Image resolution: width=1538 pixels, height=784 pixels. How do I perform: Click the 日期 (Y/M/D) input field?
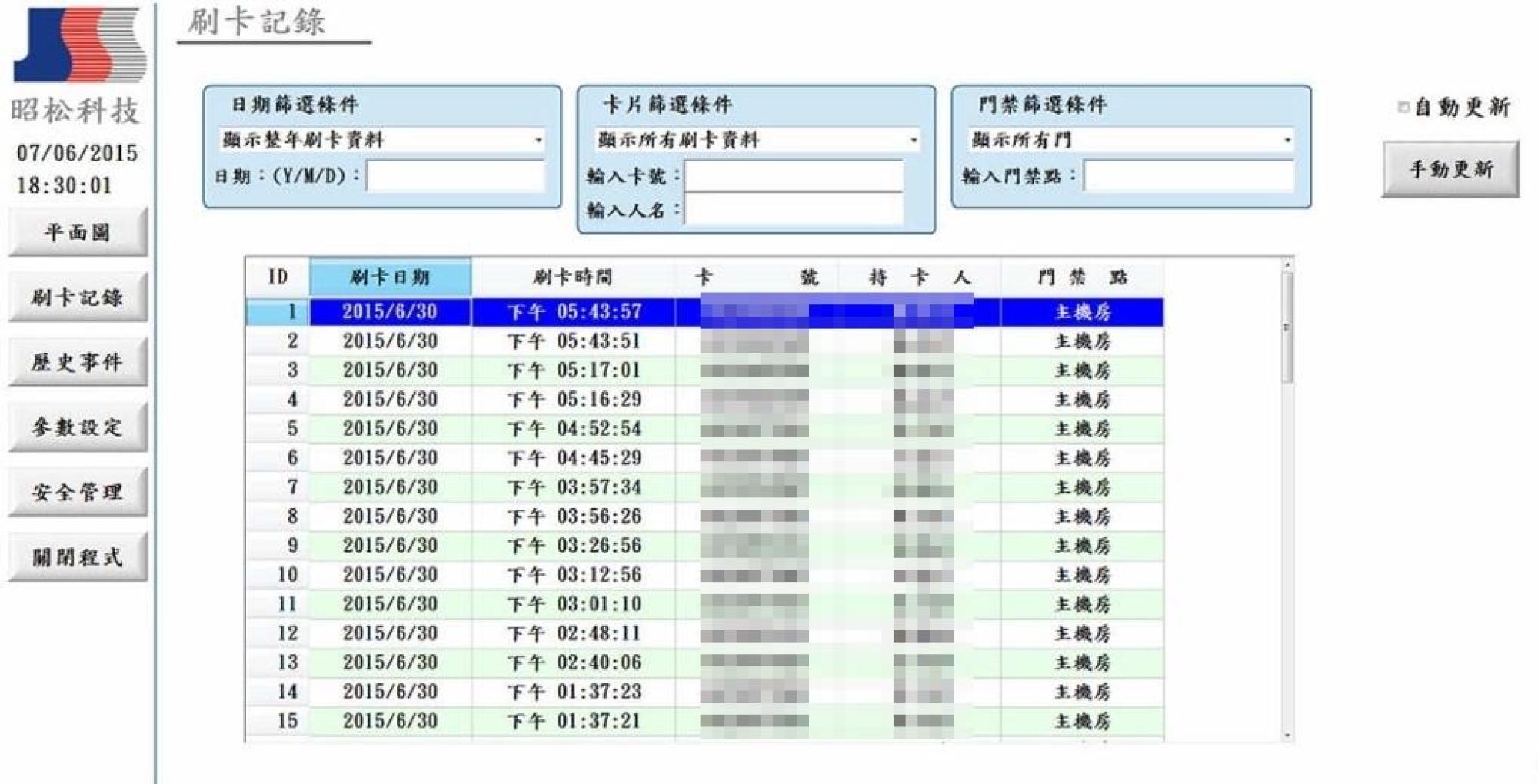(x=455, y=176)
